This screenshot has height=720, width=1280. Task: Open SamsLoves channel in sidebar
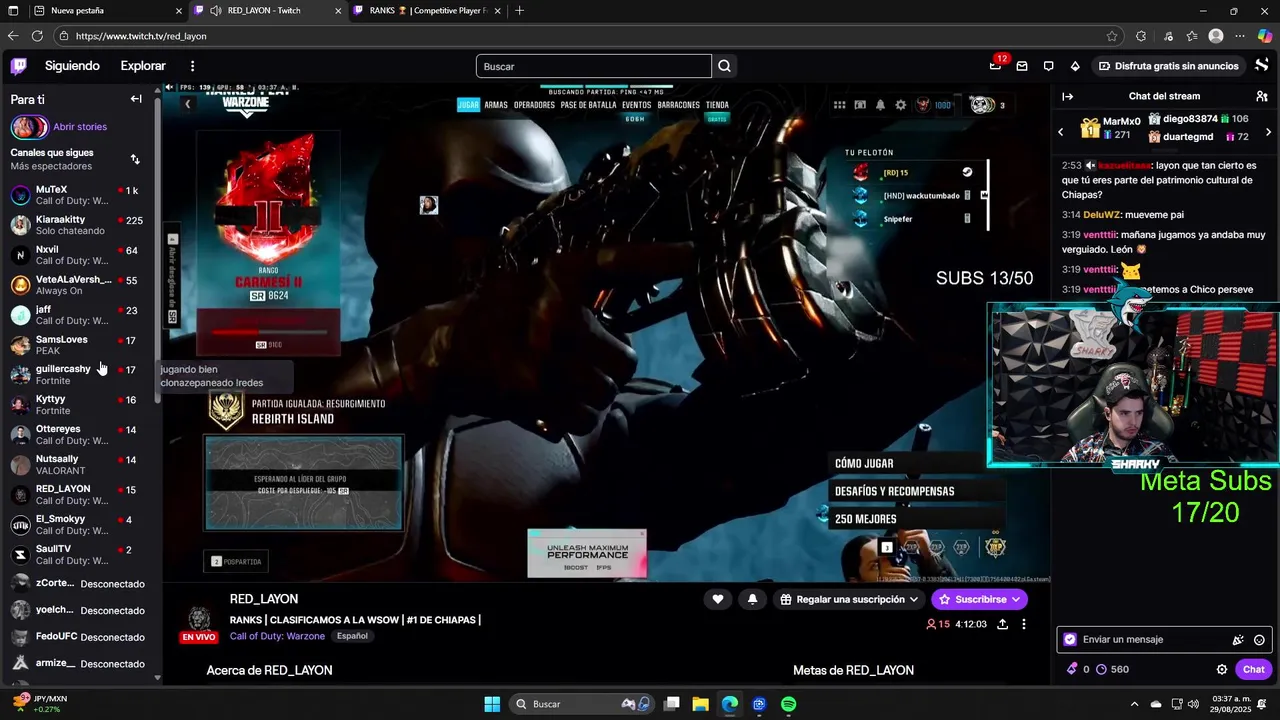click(78, 345)
